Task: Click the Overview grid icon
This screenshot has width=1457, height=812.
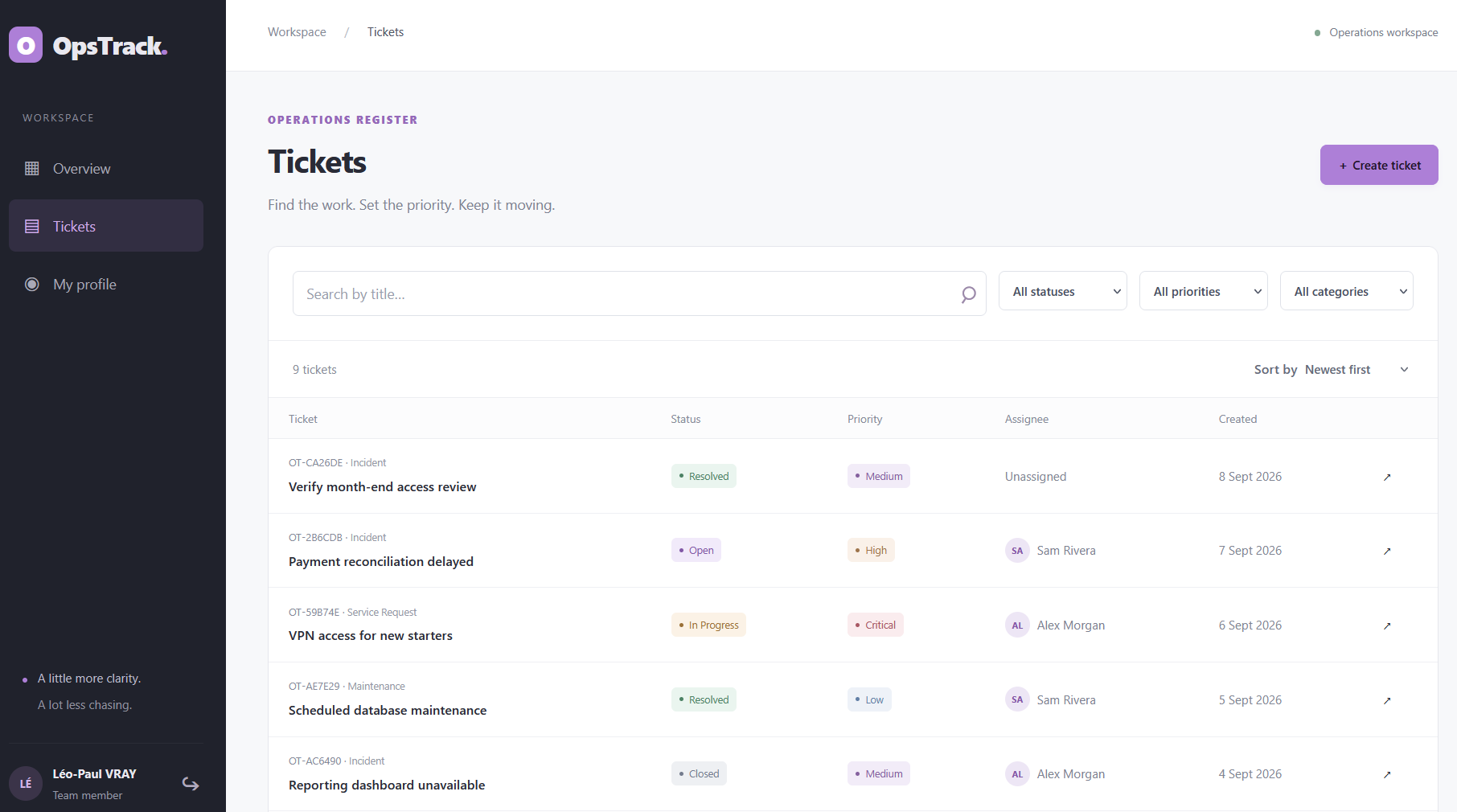Action: coord(32,168)
